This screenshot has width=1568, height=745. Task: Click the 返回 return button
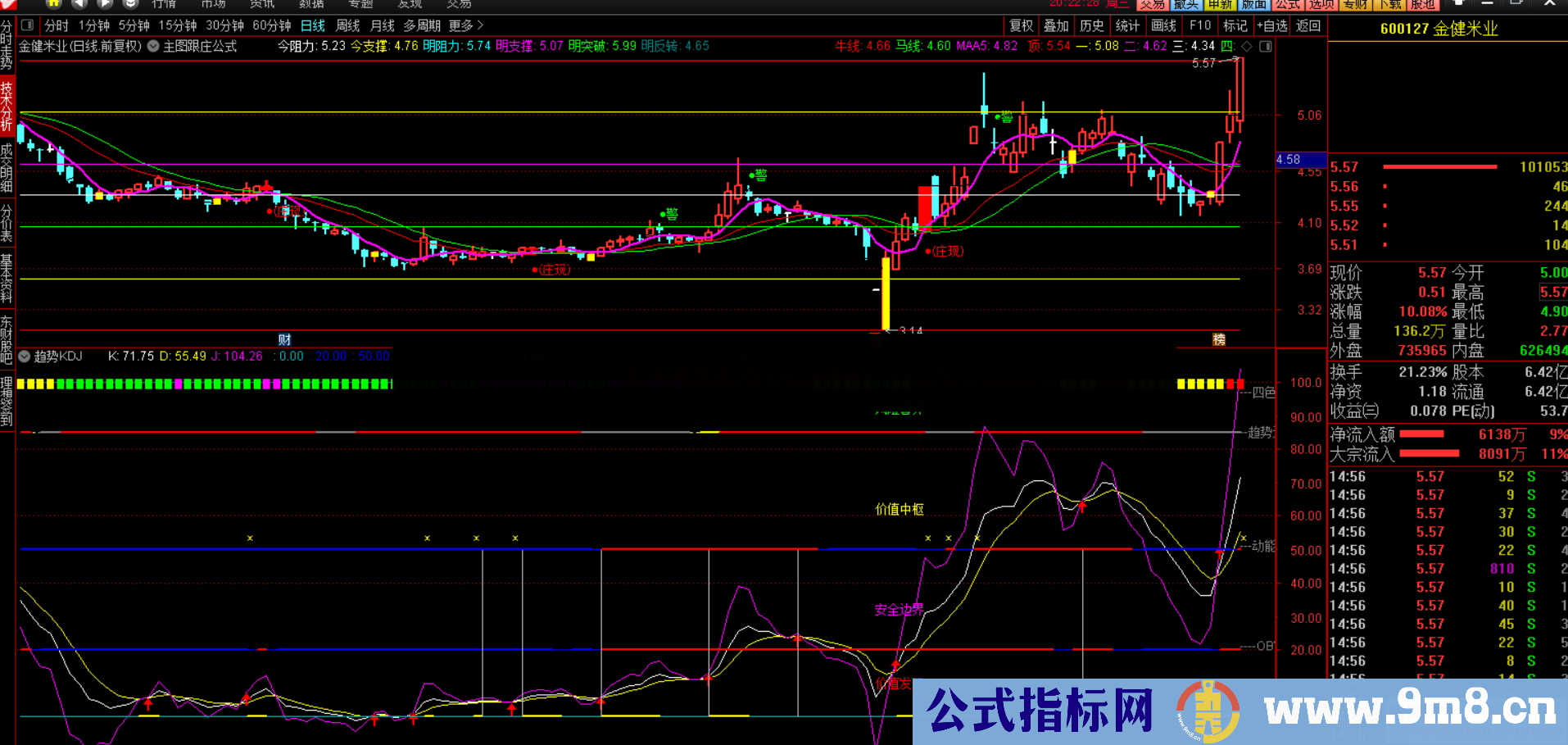[x=1307, y=25]
